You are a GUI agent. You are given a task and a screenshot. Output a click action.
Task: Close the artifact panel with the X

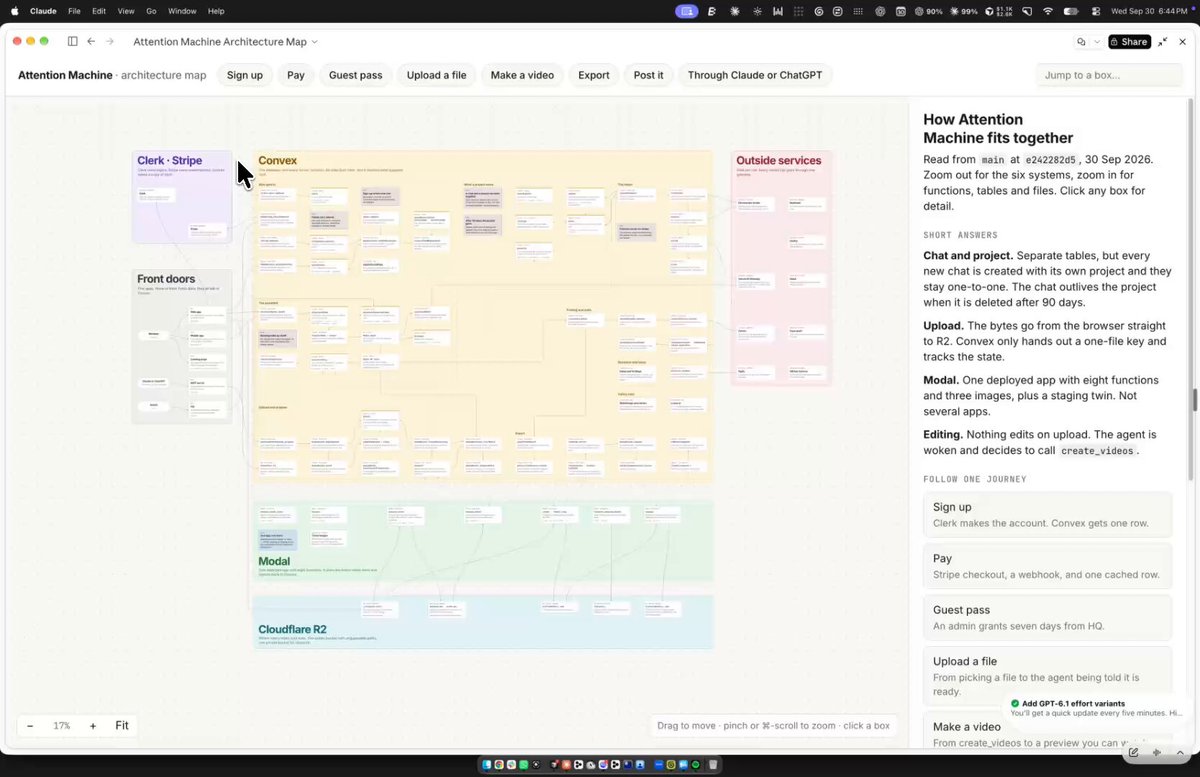(1182, 42)
